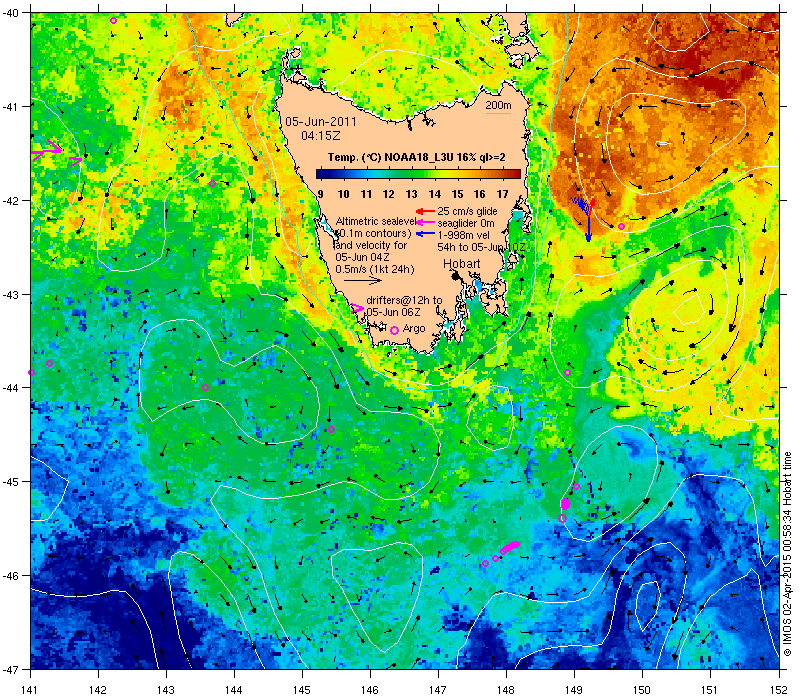800x700 pixels.
Task: Click the Argo float marker near 142E, 40S
Action: click(113, 21)
